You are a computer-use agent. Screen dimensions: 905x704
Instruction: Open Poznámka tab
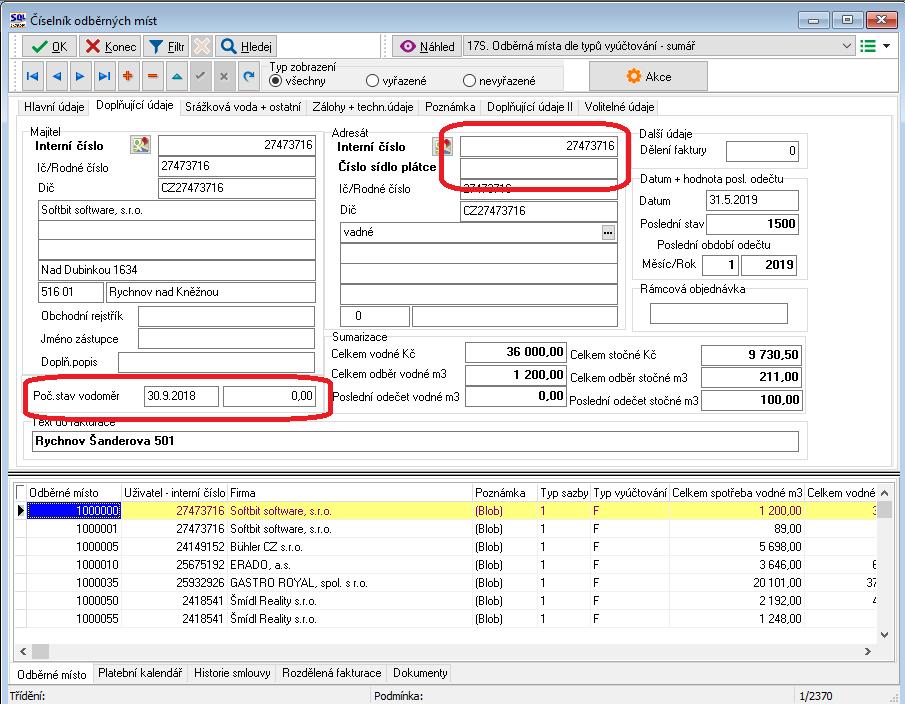450,107
